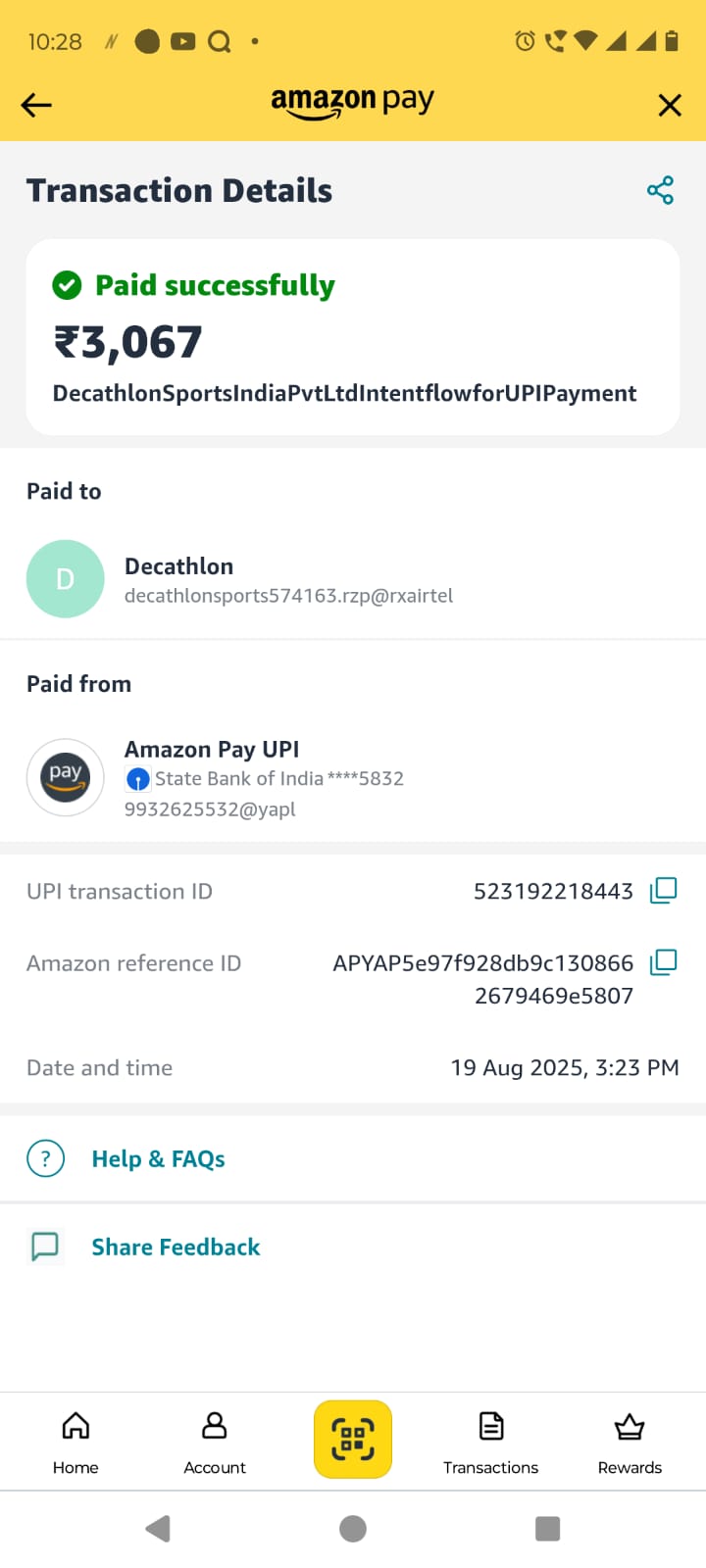The height and width of the screenshot is (1568, 706).
Task: Tap the Decathlon payee avatar
Action: point(65,579)
